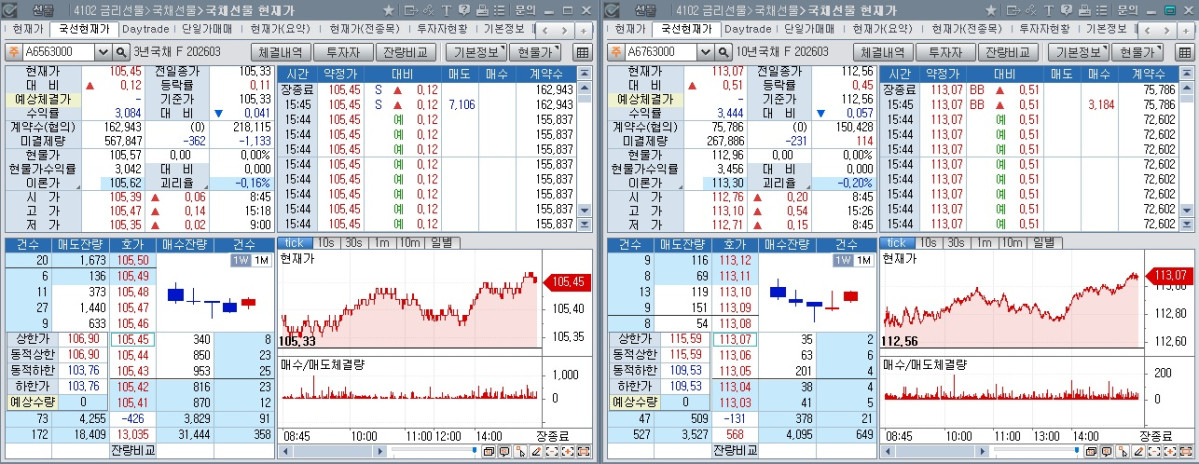Open list menu icon in 3년국채 window title bar
This screenshot has height=464, width=1199.
click(499, 11)
